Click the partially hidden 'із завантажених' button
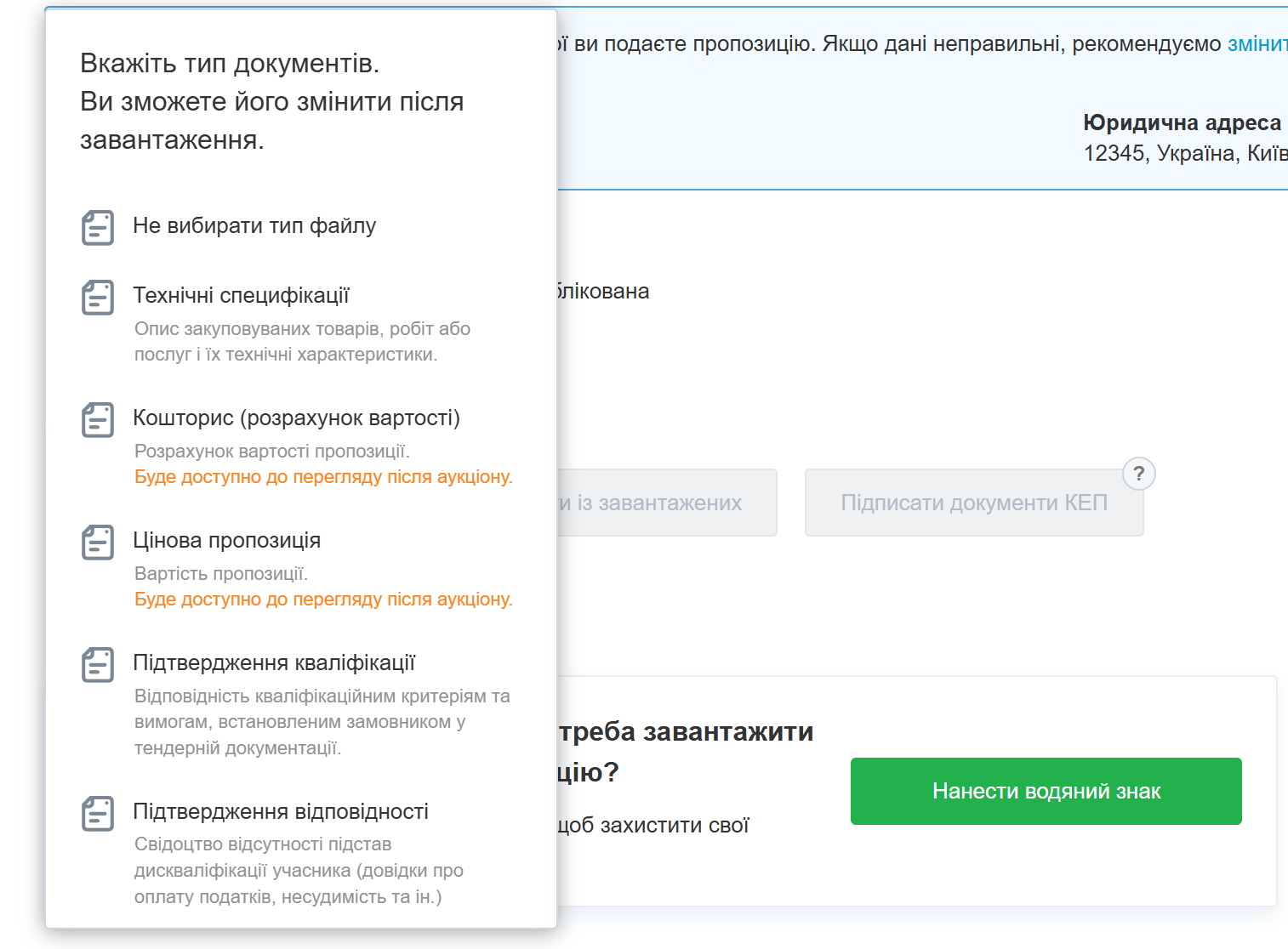The width and height of the screenshot is (1288, 949). tap(666, 503)
